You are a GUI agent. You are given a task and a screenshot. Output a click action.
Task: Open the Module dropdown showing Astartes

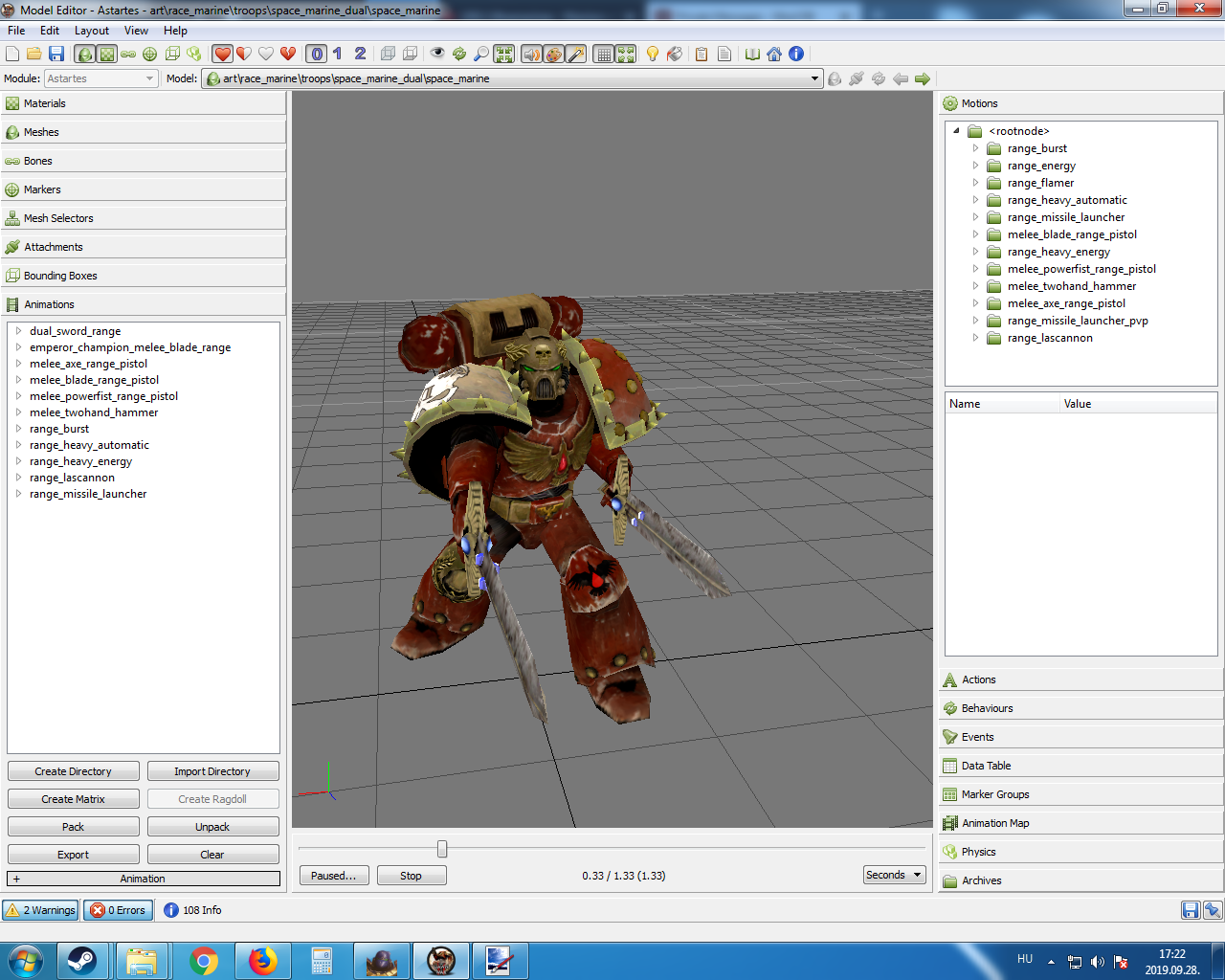[x=100, y=78]
